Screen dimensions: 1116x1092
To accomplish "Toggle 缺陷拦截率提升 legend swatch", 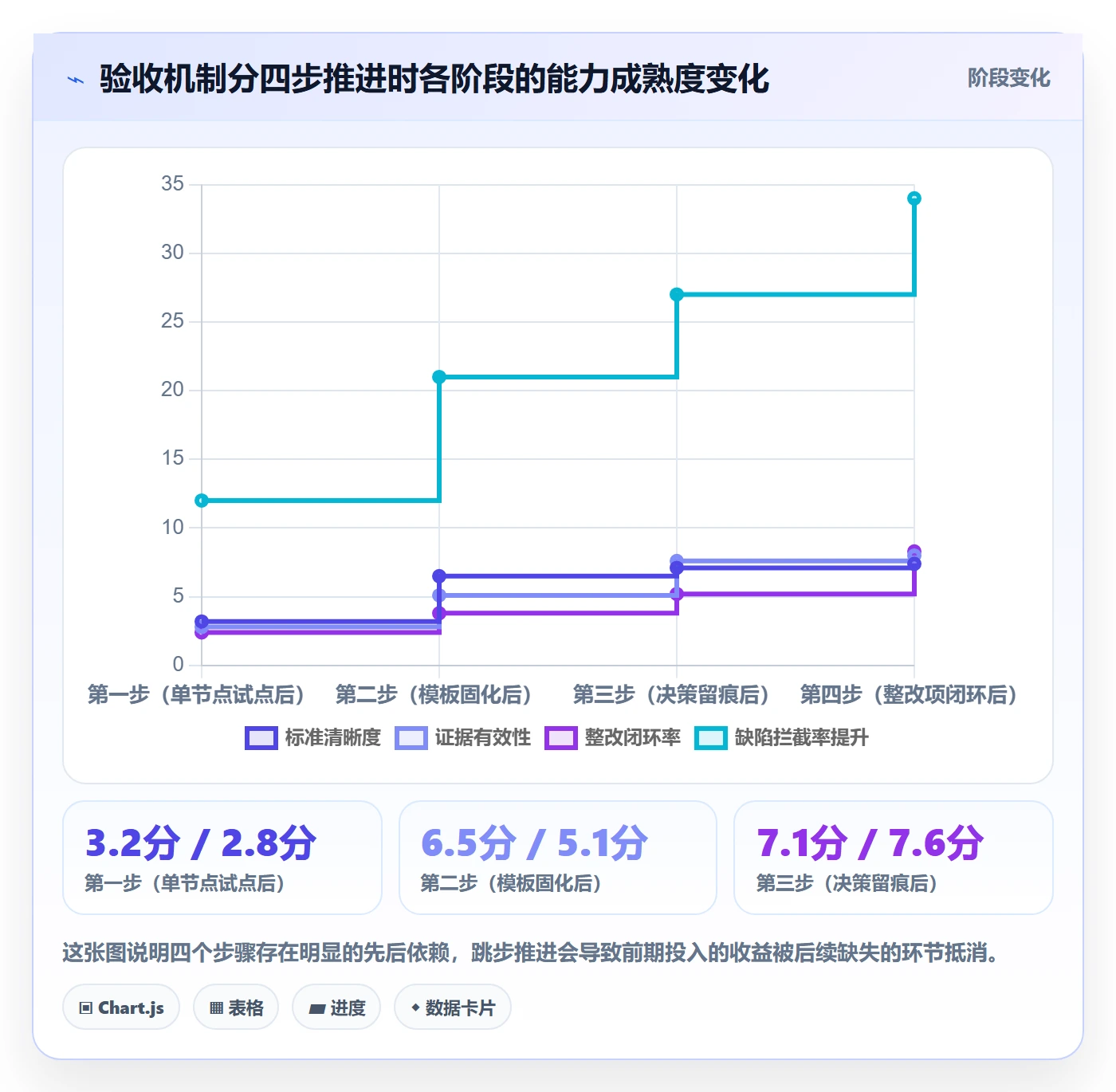I will 710,738.
